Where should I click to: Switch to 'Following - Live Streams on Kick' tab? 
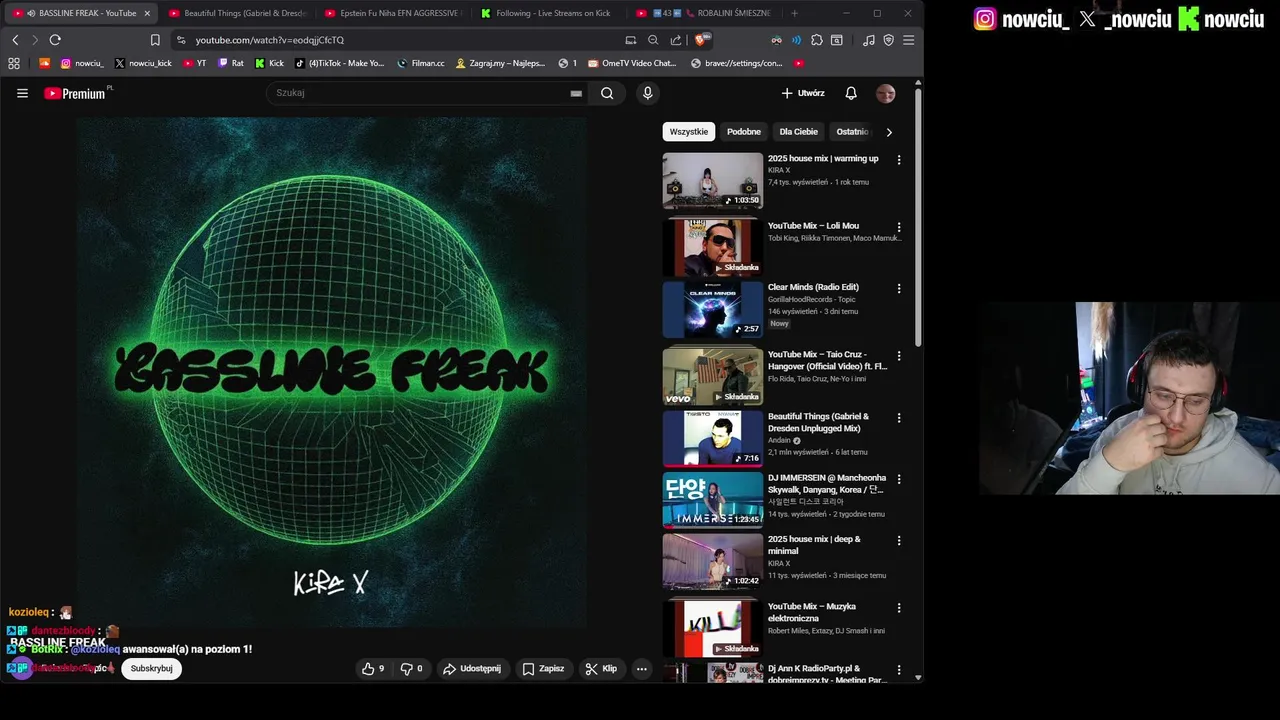tap(548, 13)
